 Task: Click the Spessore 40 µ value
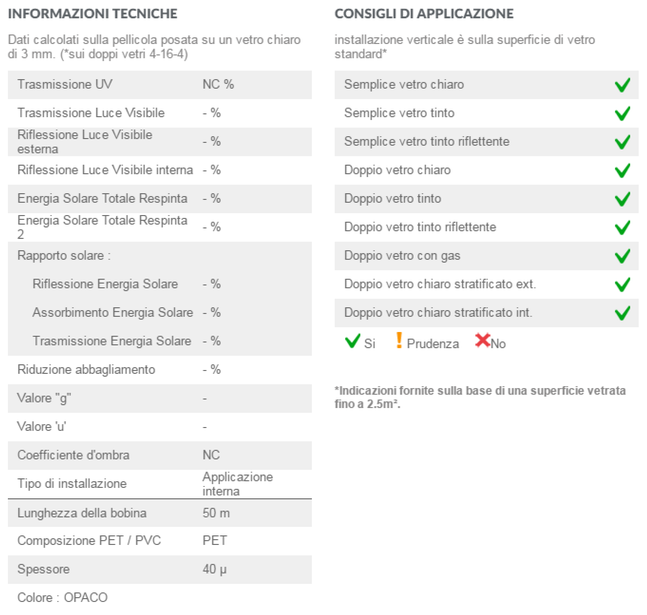tap(214, 570)
